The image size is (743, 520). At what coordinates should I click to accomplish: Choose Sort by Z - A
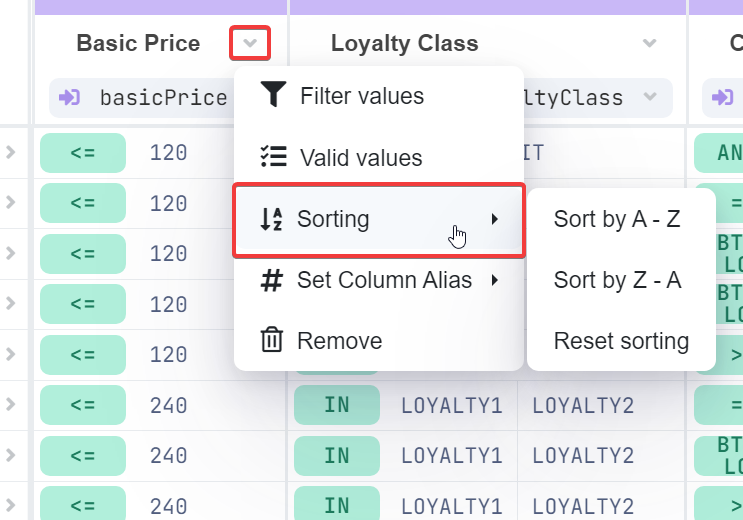[617, 281]
